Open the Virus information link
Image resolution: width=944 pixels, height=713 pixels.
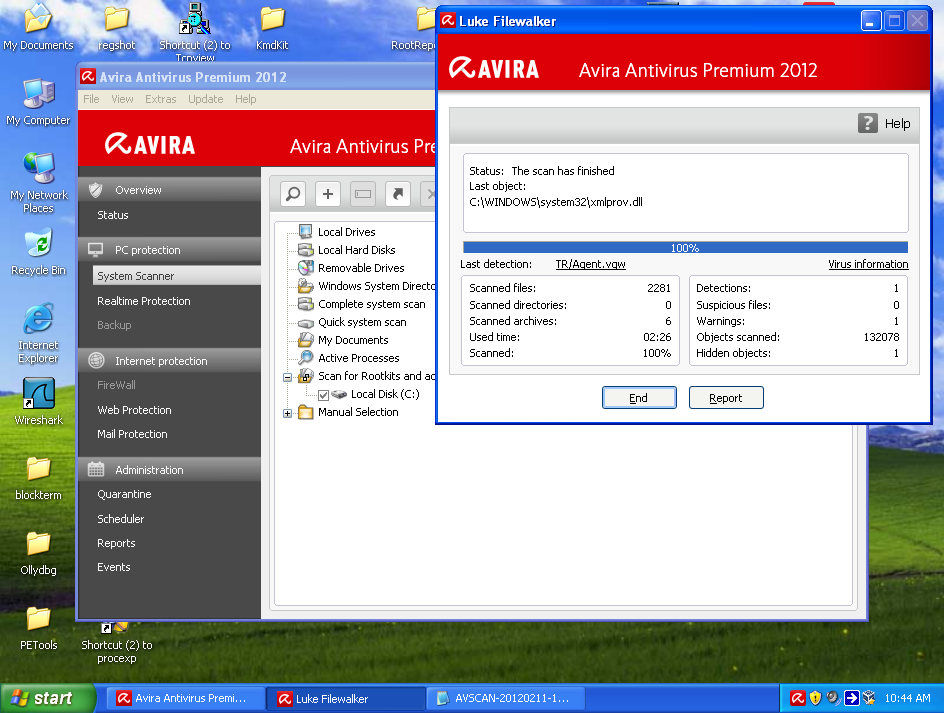(868, 264)
